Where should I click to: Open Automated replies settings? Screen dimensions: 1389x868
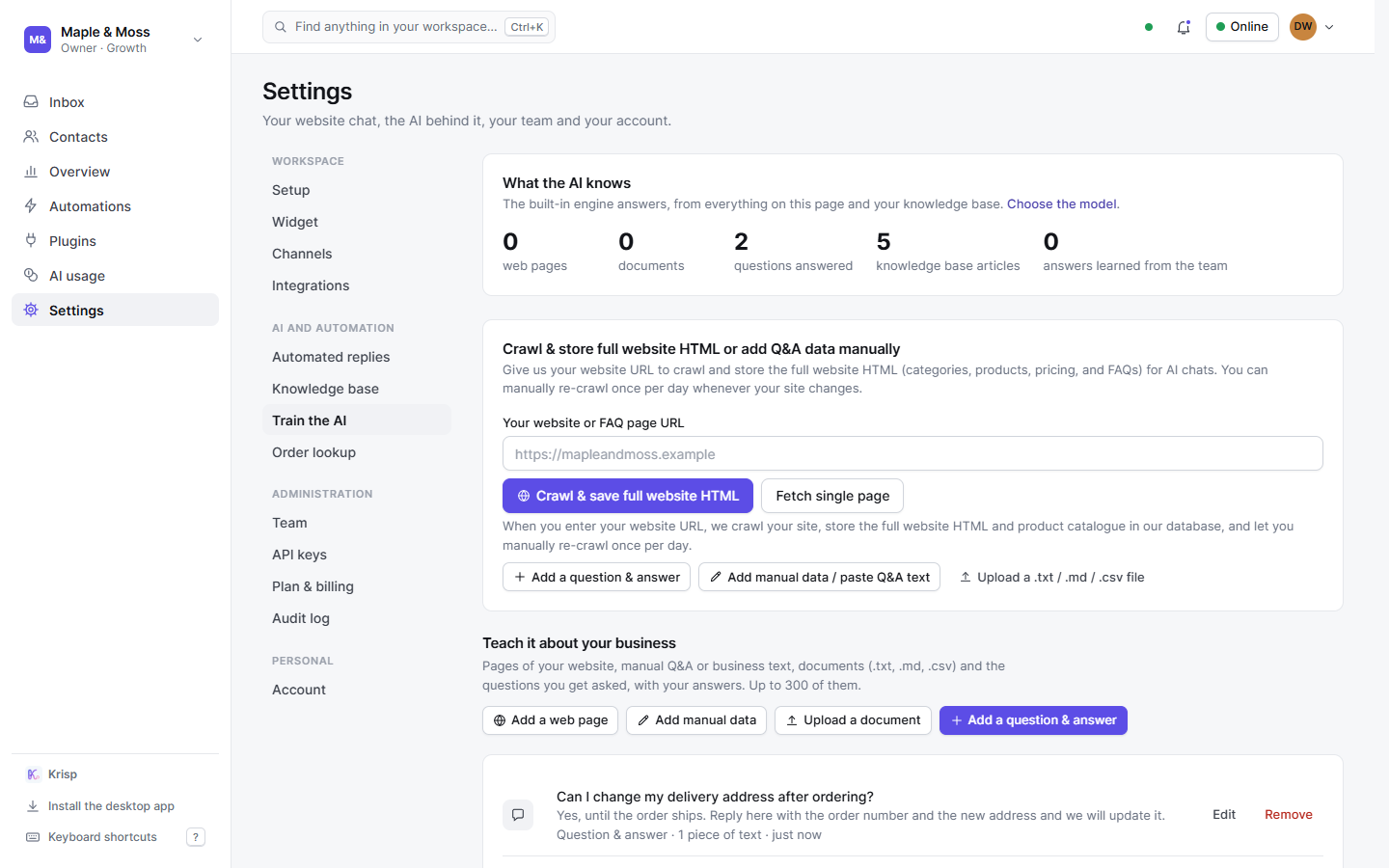point(357,357)
